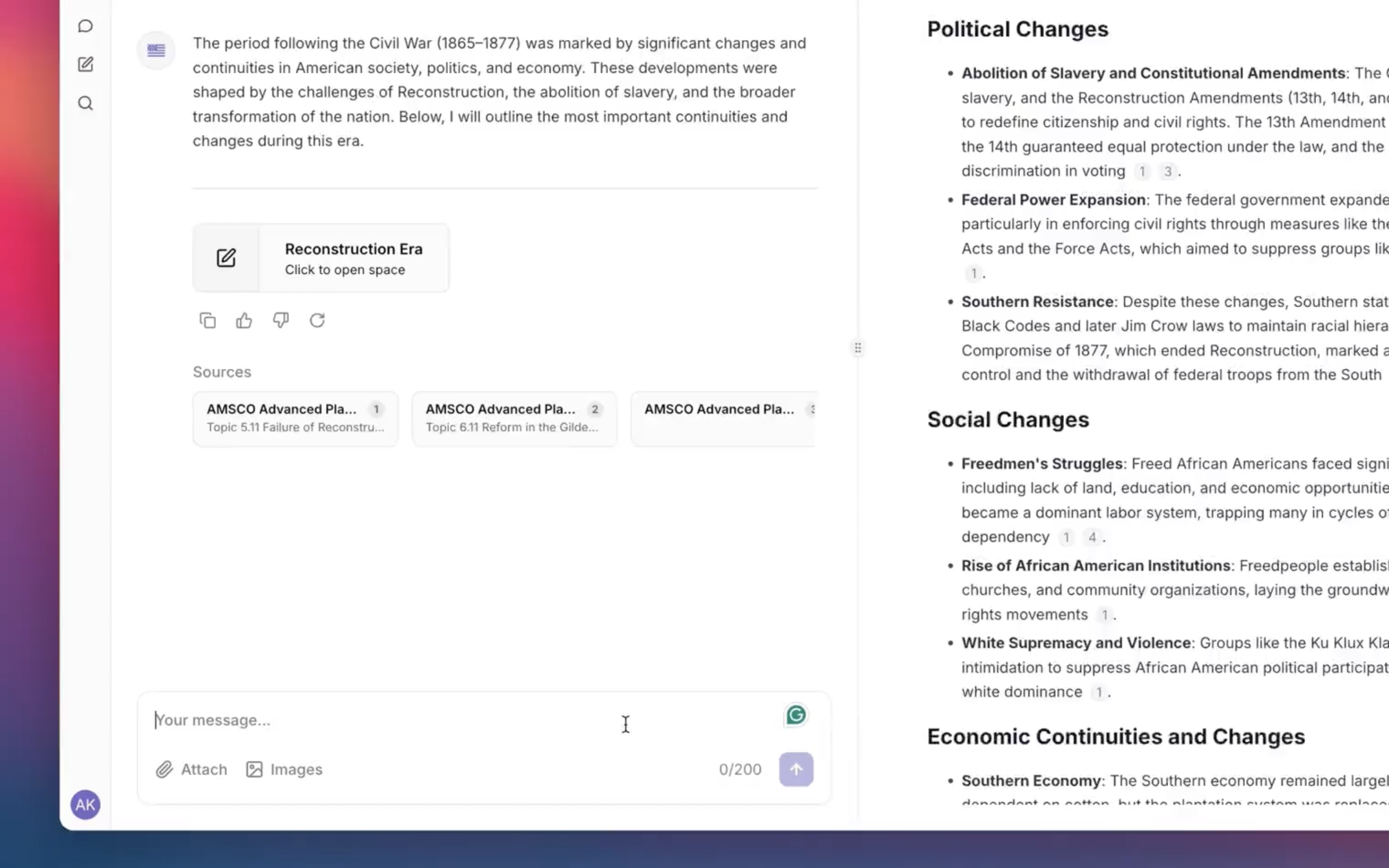Click the Click to open space subtitle
The image size is (1389, 868).
click(x=345, y=270)
